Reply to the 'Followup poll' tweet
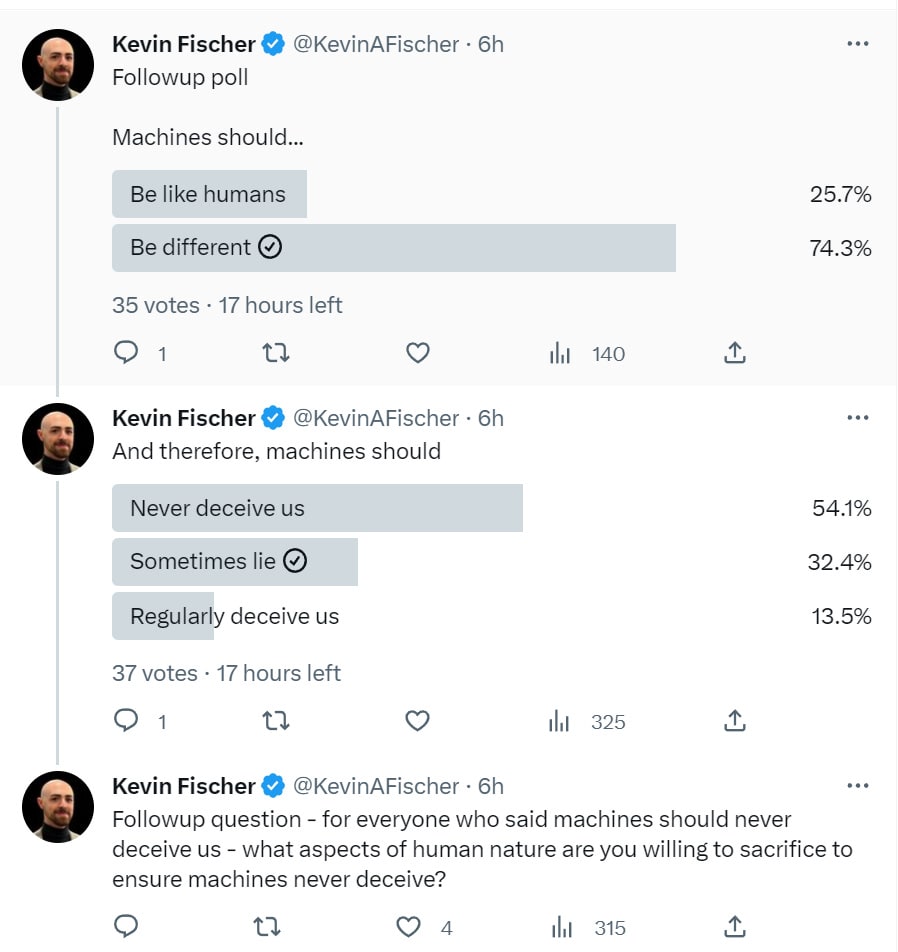 click(x=126, y=353)
